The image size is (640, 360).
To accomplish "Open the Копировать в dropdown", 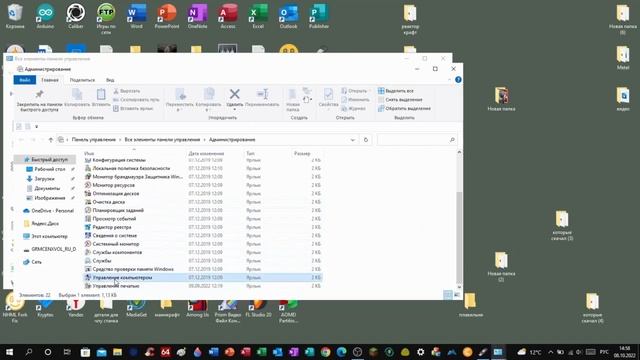I will (209, 100).
